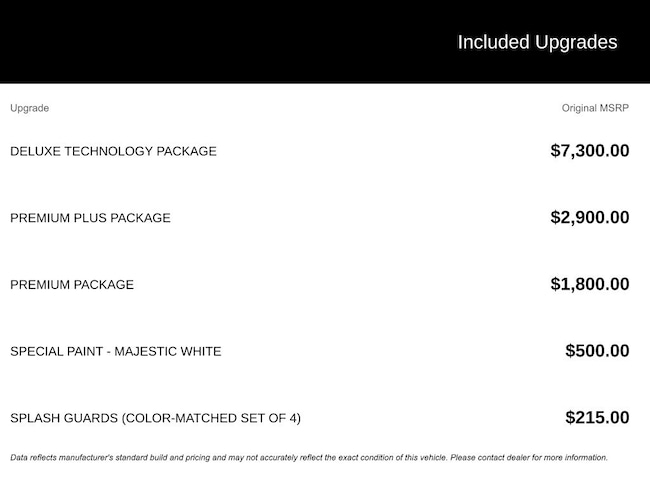Click the $500.00 paint price
Viewport: 650px width, 488px height.
click(597, 351)
